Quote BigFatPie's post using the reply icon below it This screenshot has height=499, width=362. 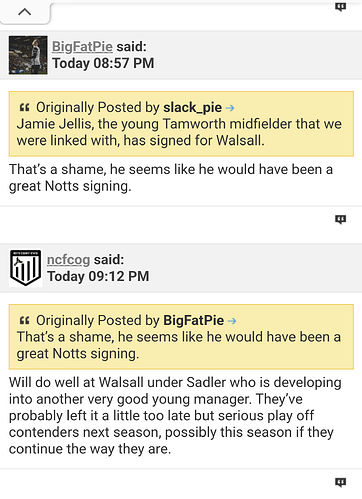[x=340, y=219]
